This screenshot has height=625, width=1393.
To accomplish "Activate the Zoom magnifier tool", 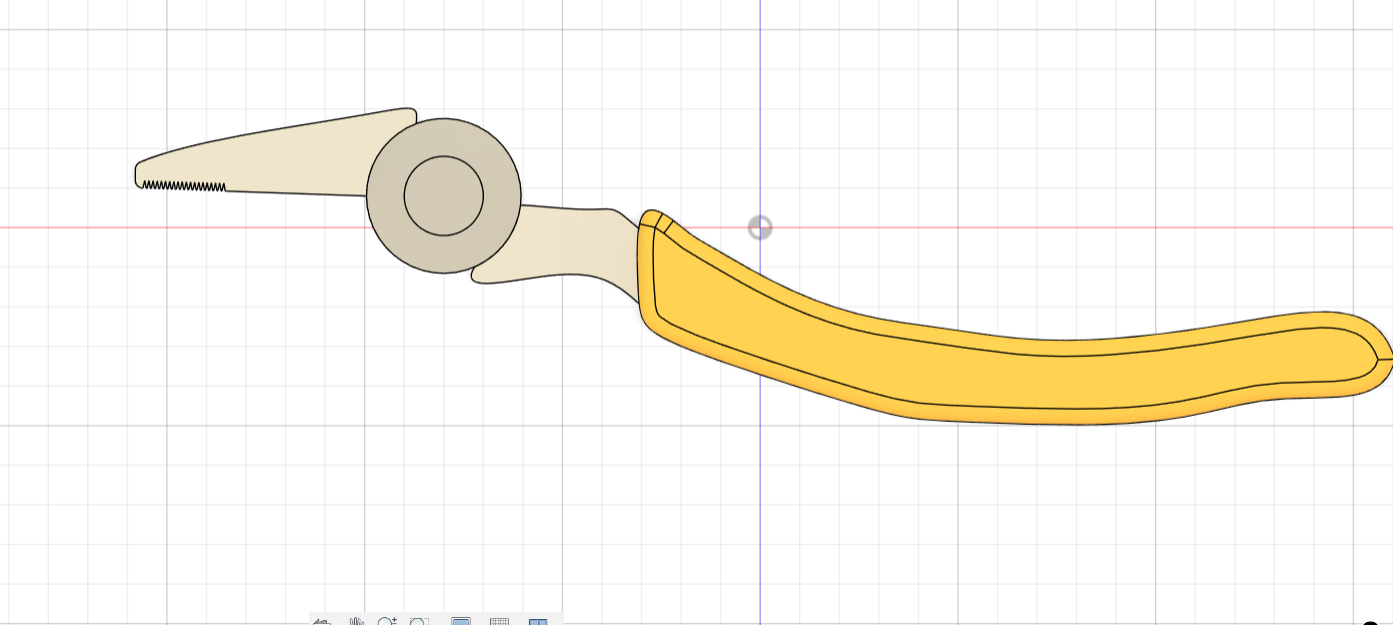I will pos(387,622).
